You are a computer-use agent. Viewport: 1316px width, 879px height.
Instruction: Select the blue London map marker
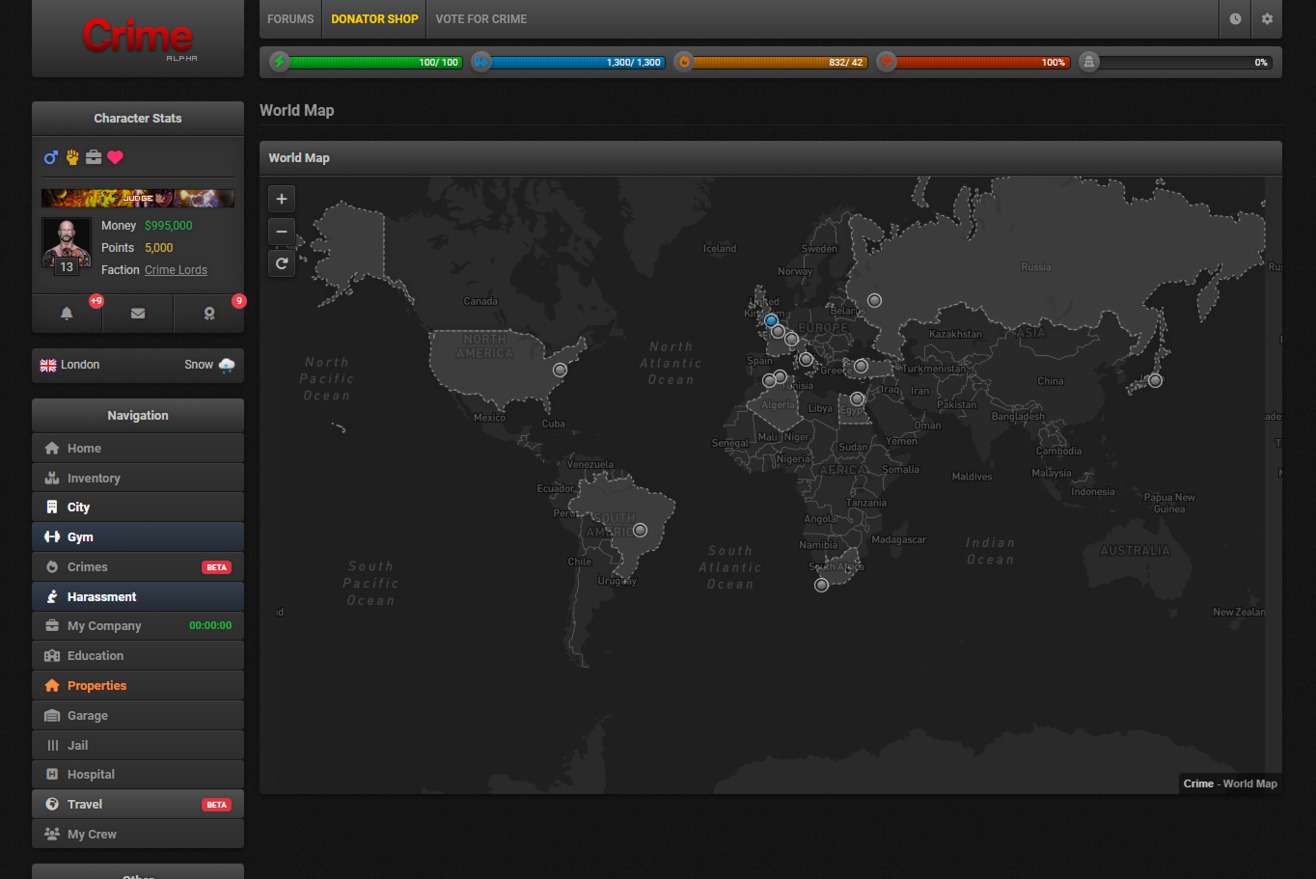click(771, 321)
